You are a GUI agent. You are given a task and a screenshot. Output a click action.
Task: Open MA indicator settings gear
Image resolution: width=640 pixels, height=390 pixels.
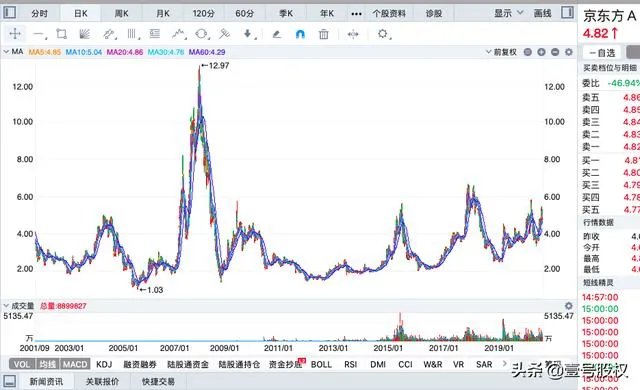[x=569, y=52]
